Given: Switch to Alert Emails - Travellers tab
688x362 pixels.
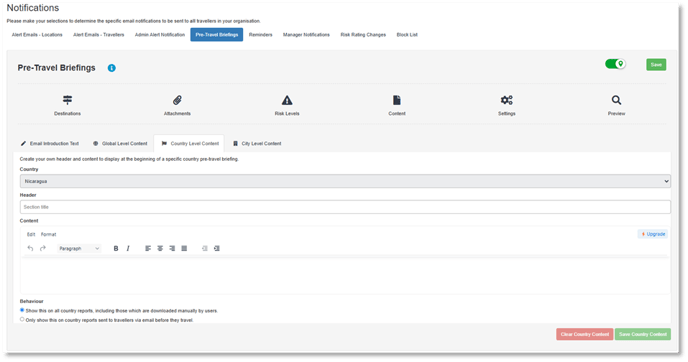Looking at the screenshot, I should tap(98, 35).
